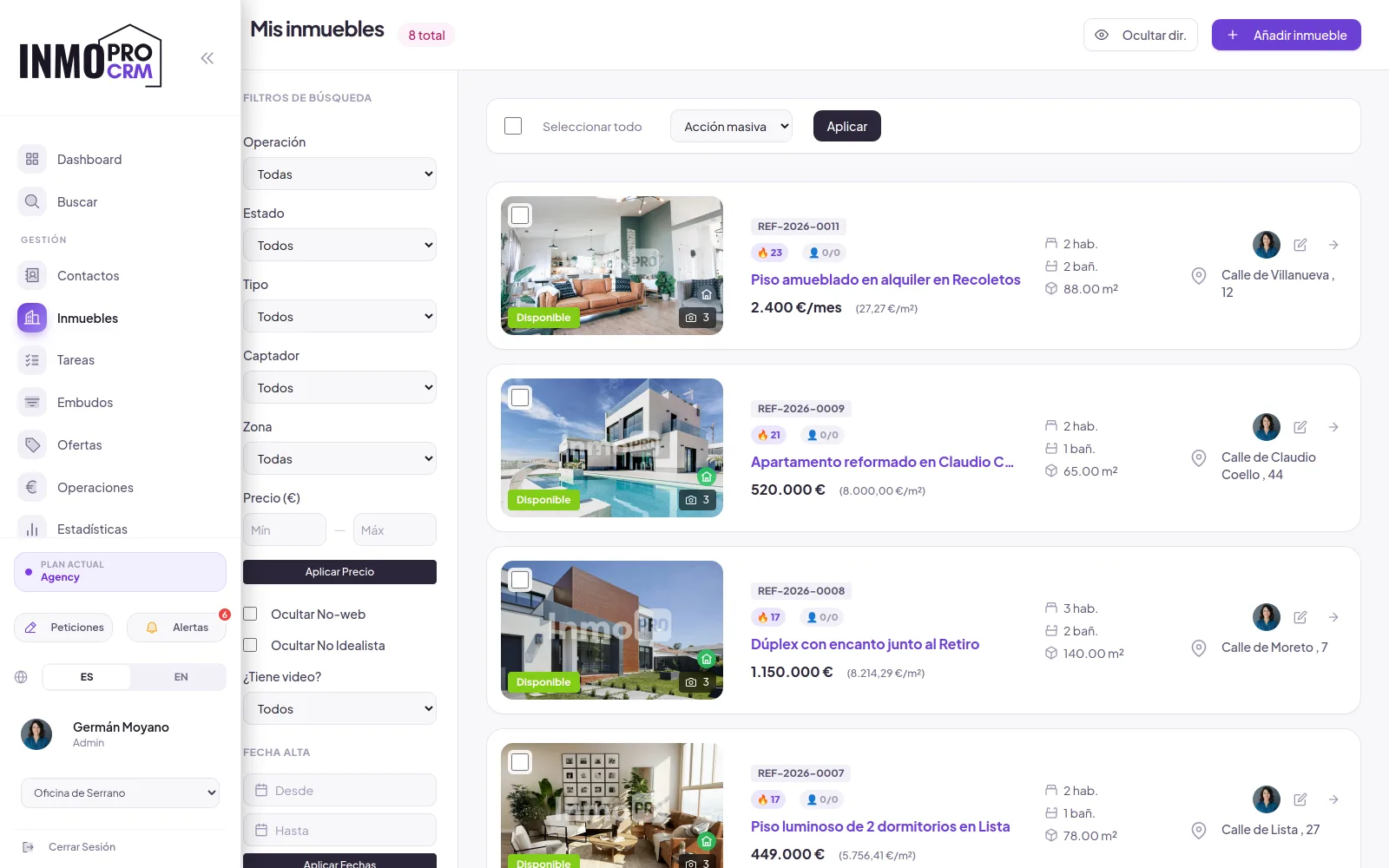Viewport: 1389px width, 868px height.
Task: Open the Estadísticas bar chart icon
Action: click(x=32, y=529)
